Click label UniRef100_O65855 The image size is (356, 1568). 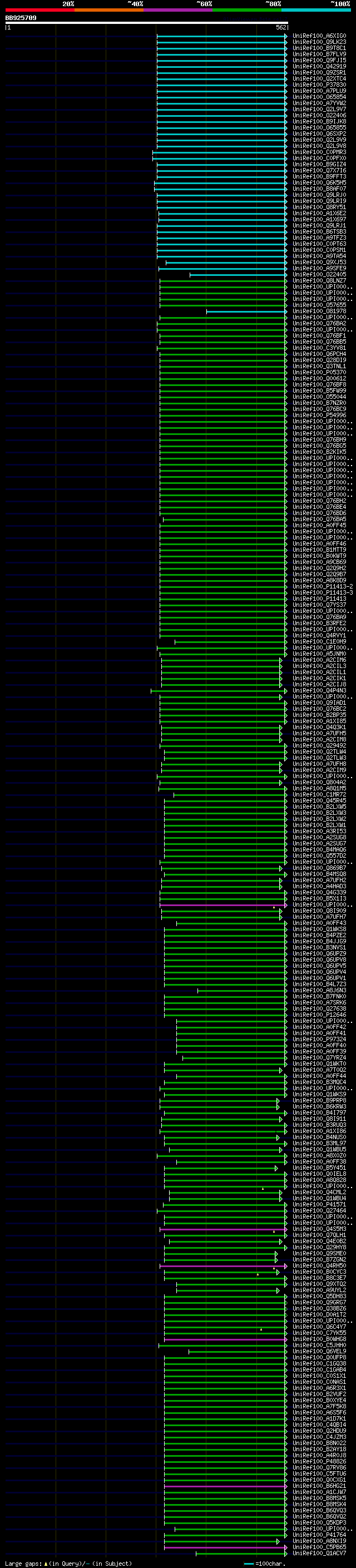pos(319,128)
